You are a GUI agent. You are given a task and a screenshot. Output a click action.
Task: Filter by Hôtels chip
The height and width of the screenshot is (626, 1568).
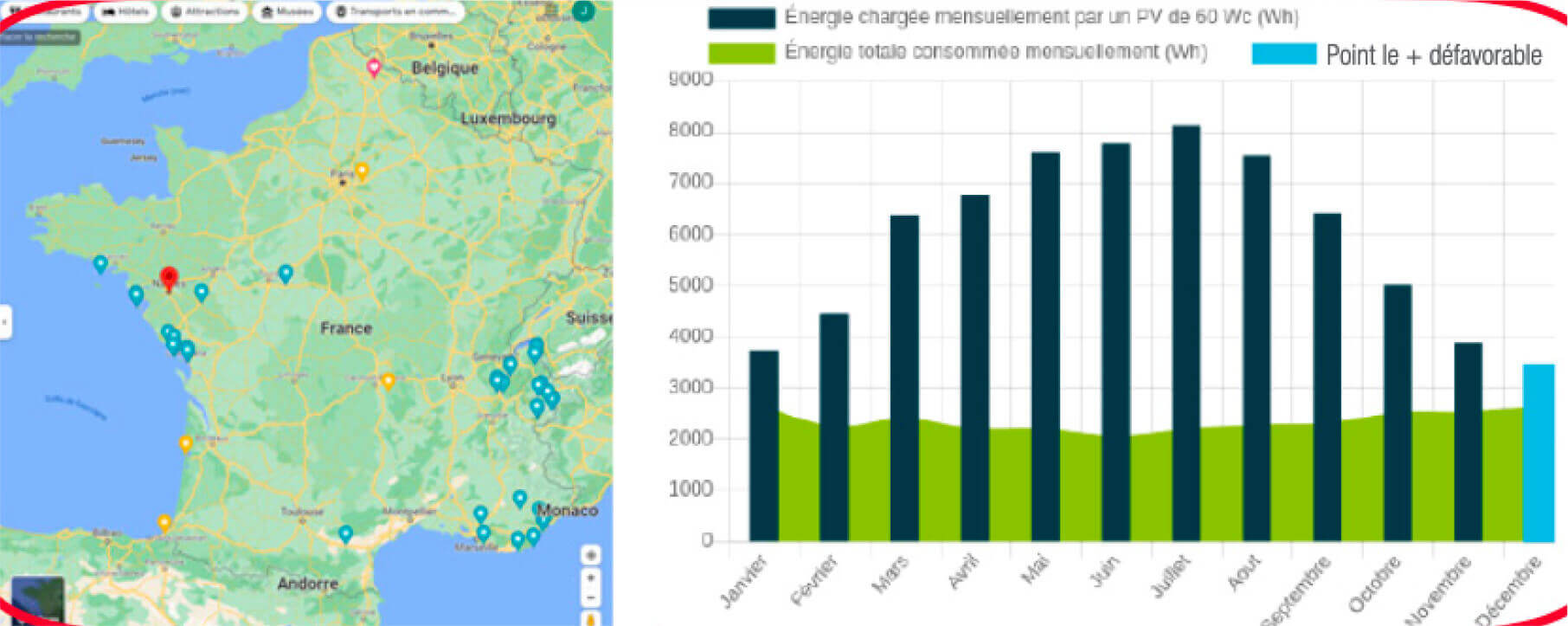coord(125,12)
